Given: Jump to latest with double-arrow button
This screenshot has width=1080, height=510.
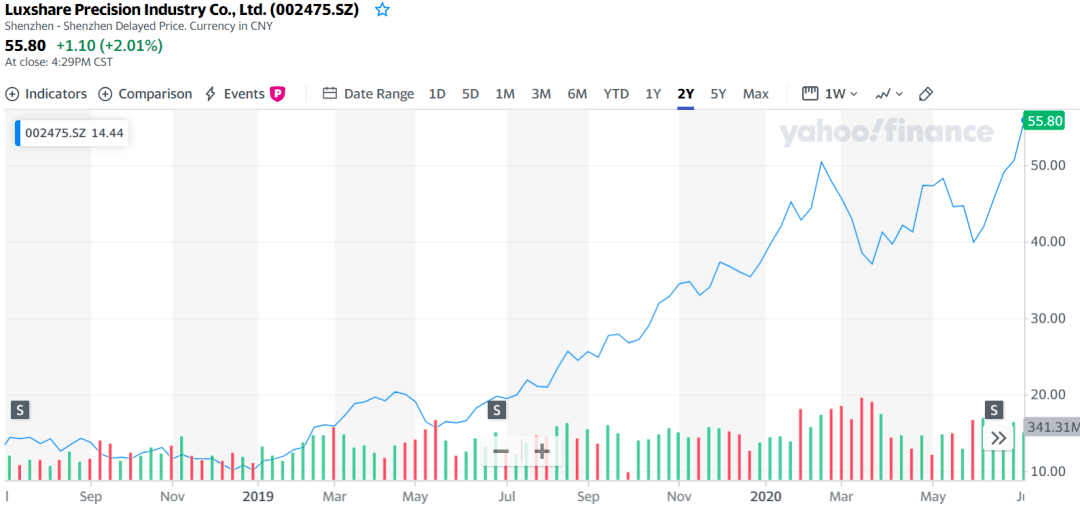Looking at the screenshot, I should coord(998,438).
